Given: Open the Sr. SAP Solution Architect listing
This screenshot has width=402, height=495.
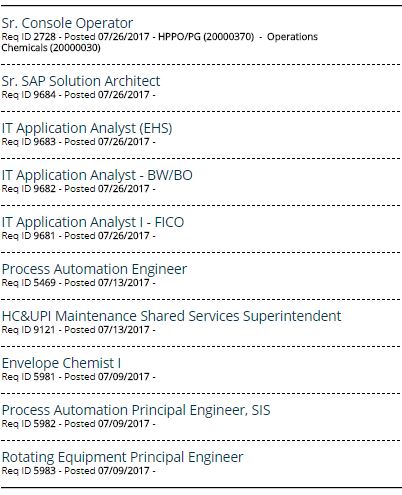Looking at the screenshot, I should [81, 81].
